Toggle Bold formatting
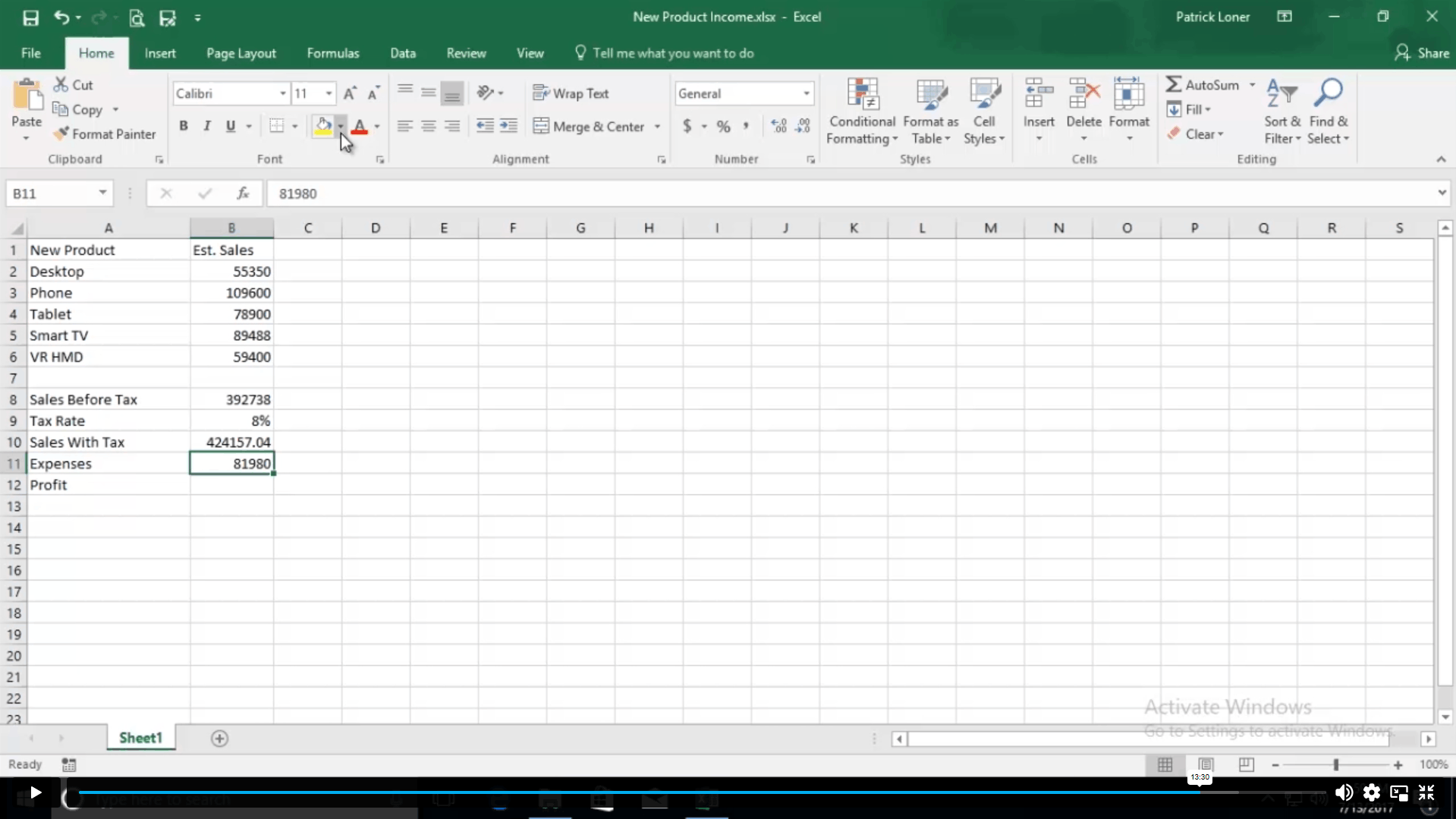The width and height of the screenshot is (1456, 819). (x=183, y=127)
